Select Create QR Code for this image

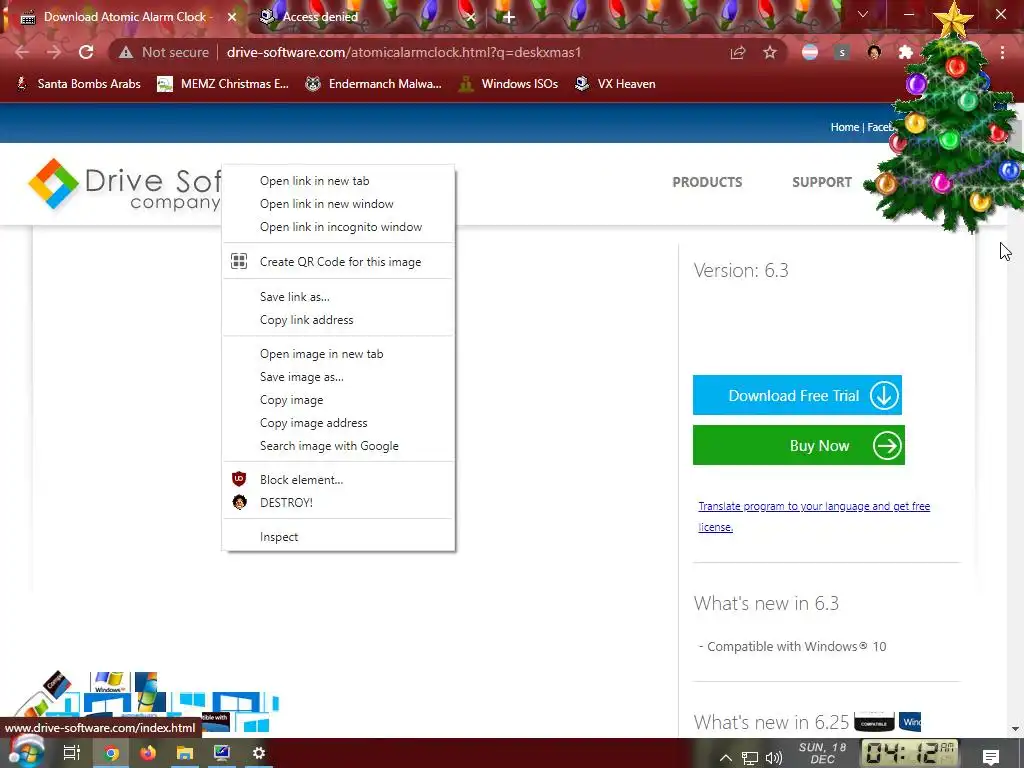[x=338, y=262]
